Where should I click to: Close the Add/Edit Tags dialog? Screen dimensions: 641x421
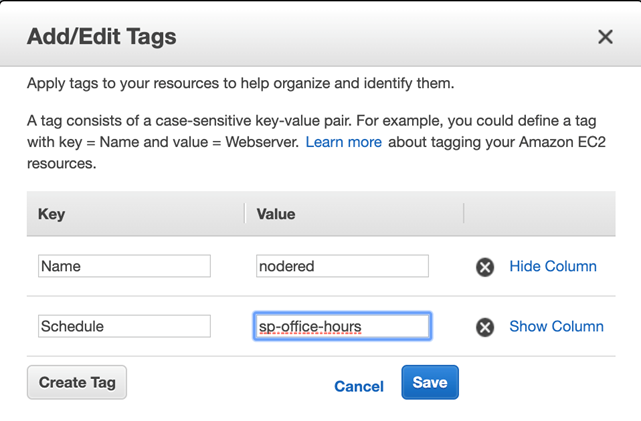click(605, 37)
